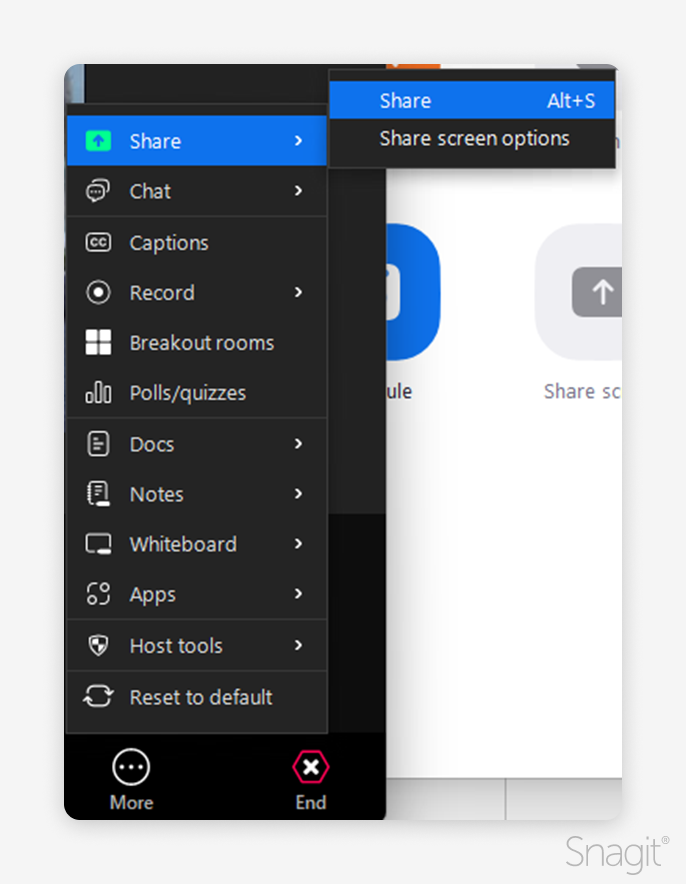Image resolution: width=686 pixels, height=884 pixels.
Task: Click the Apps icon
Action: (98, 594)
